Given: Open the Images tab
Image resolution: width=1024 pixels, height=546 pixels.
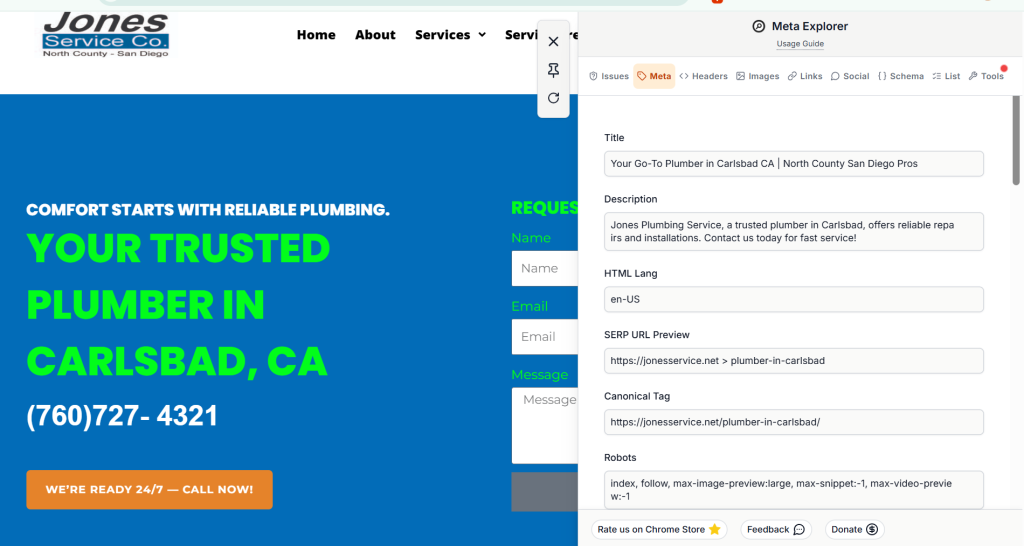Looking at the screenshot, I should [757, 76].
